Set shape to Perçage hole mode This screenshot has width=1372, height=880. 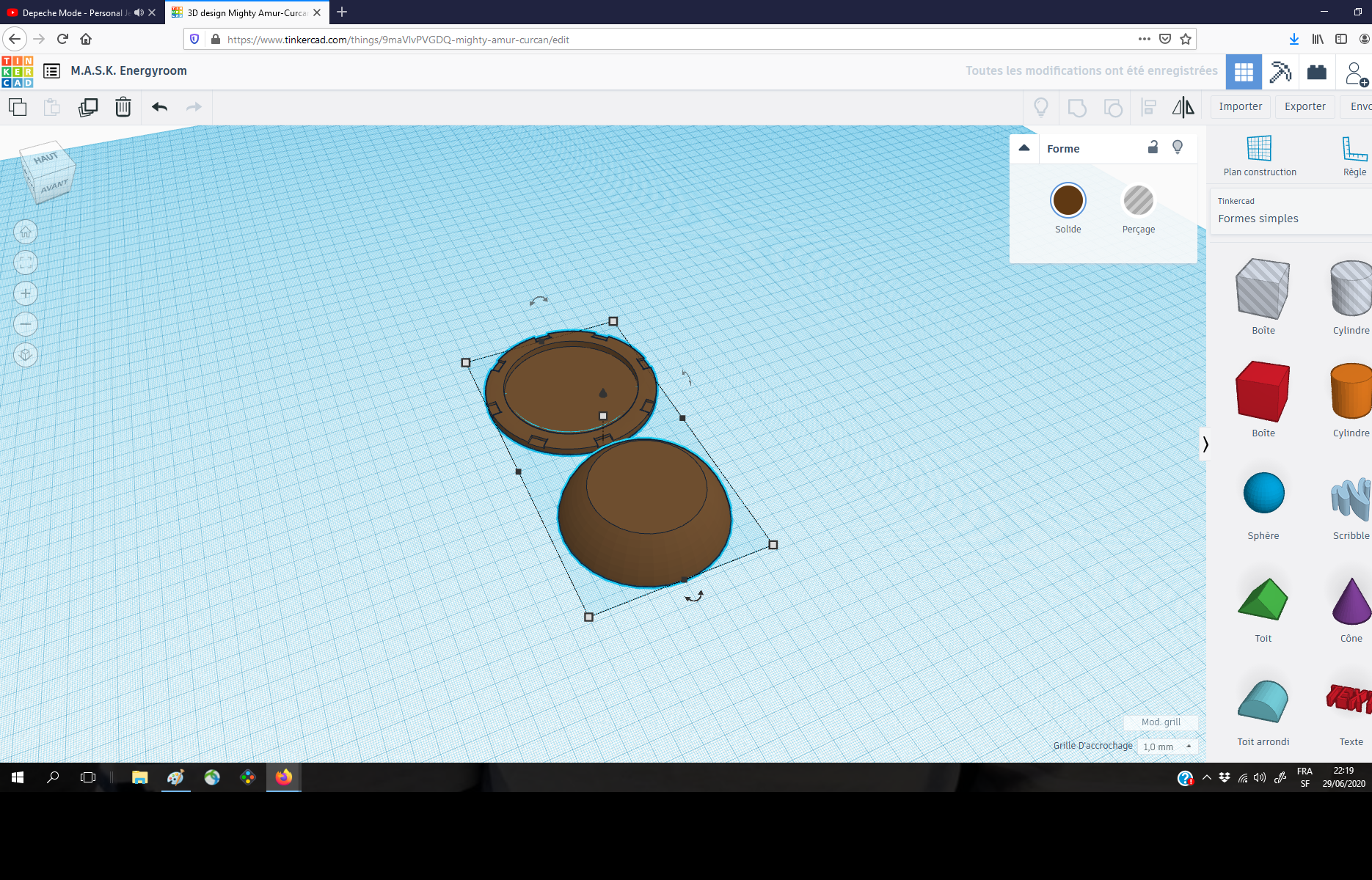pos(1139,200)
